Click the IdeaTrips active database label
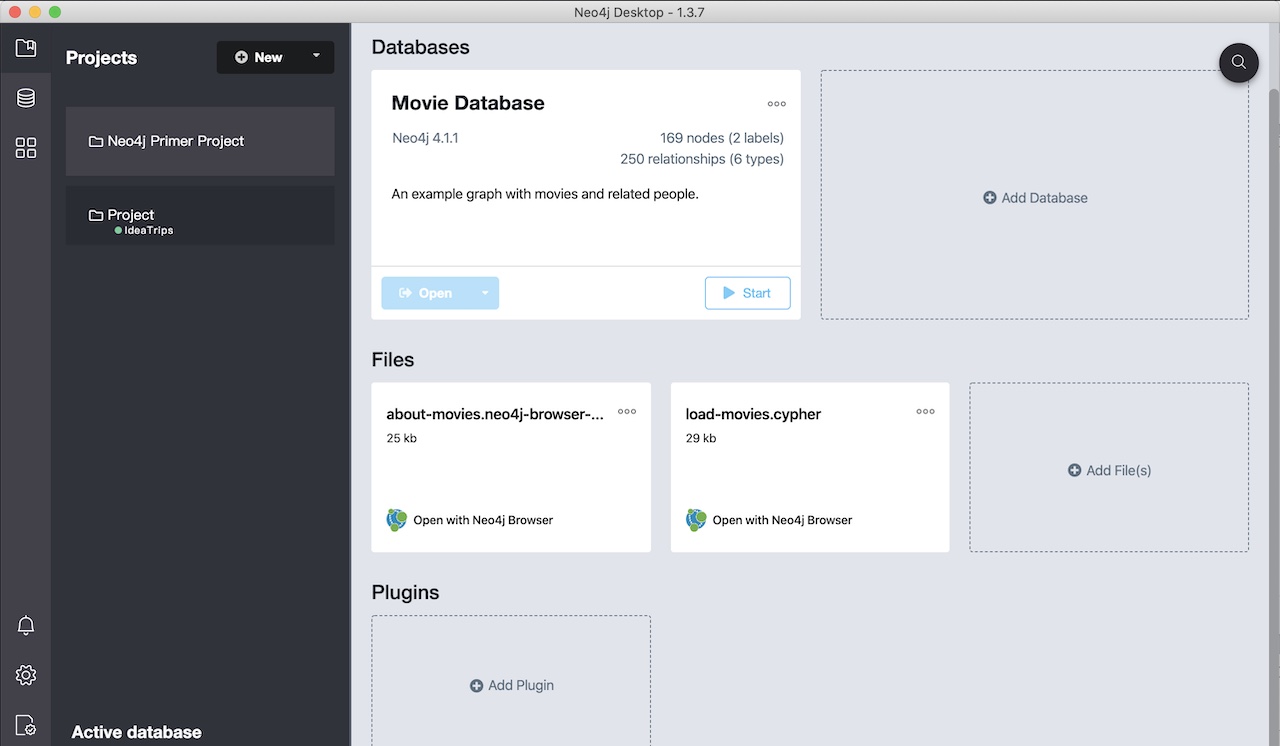The width and height of the screenshot is (1280, 746). tap(148, 231)
